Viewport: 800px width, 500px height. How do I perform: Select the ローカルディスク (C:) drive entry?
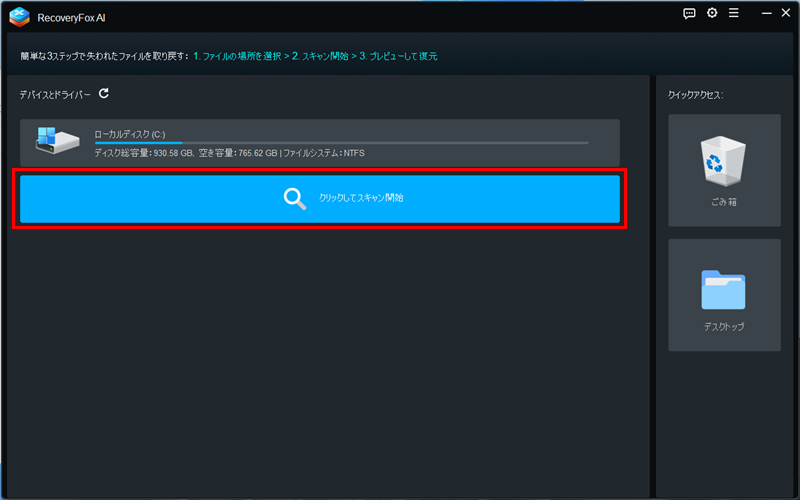pos(130,133)
